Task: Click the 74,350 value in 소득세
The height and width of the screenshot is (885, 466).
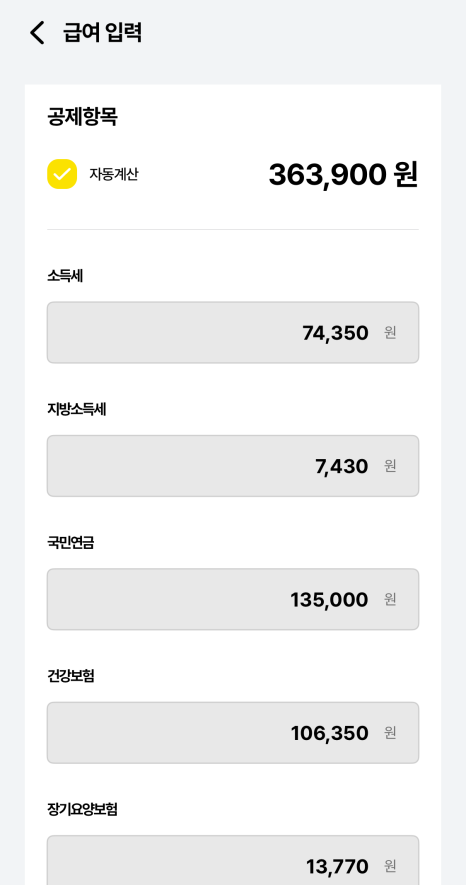Action: (x=336, y=333)
